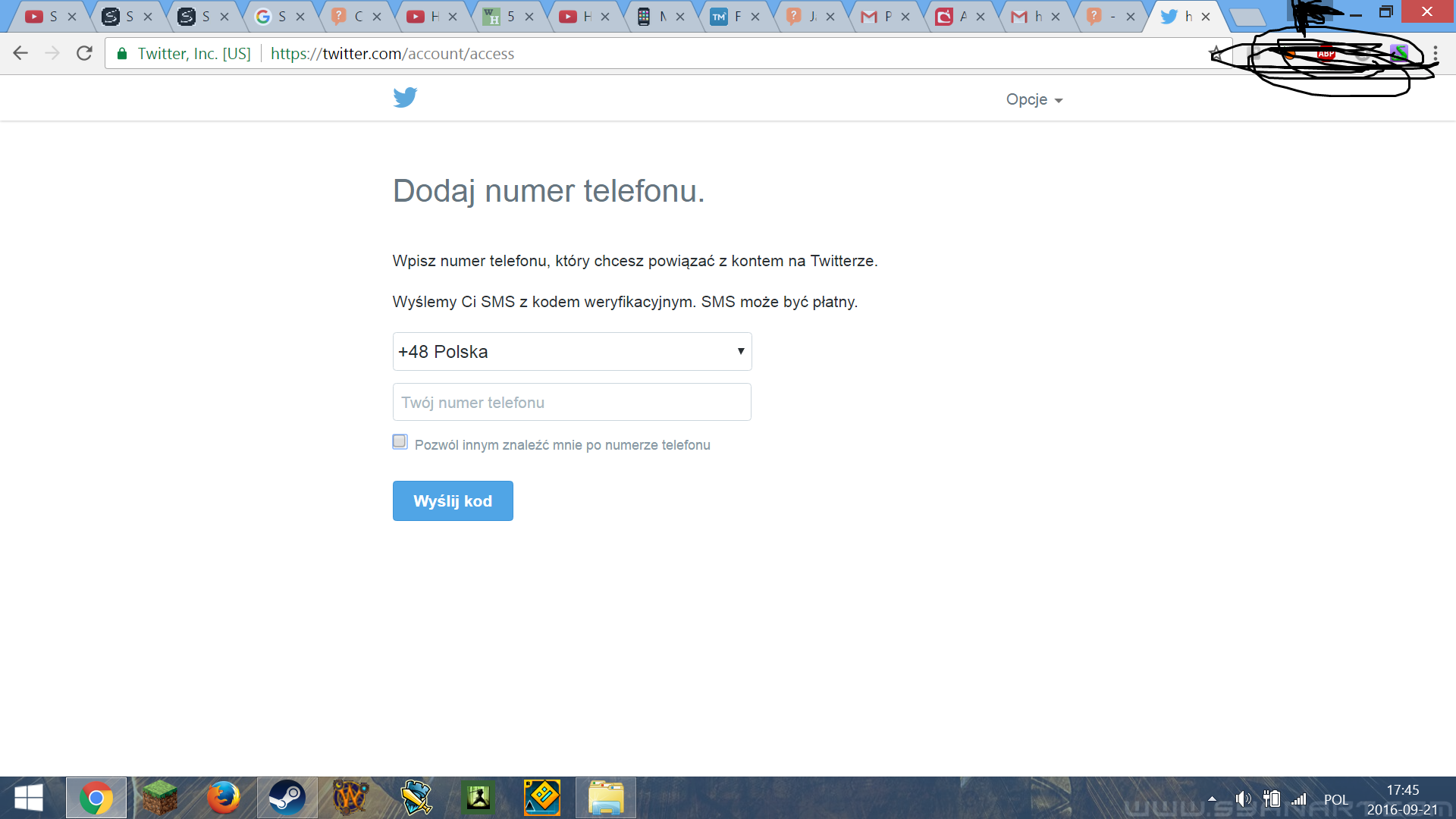Reload the page with refresh icon

point(84,53)
